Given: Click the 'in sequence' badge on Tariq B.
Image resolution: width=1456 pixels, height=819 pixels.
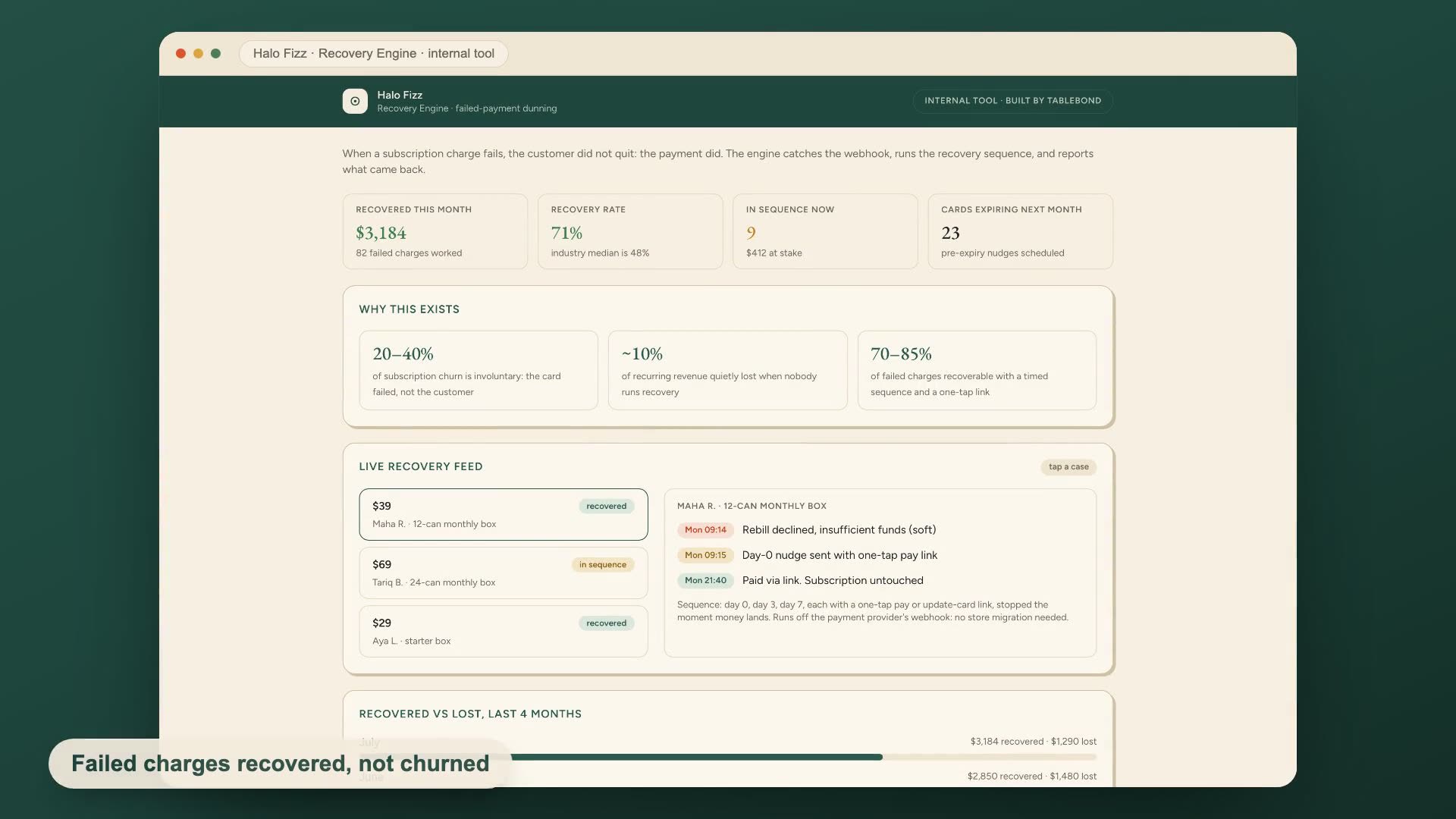Looking at the screenshot, I should (603, 564).
